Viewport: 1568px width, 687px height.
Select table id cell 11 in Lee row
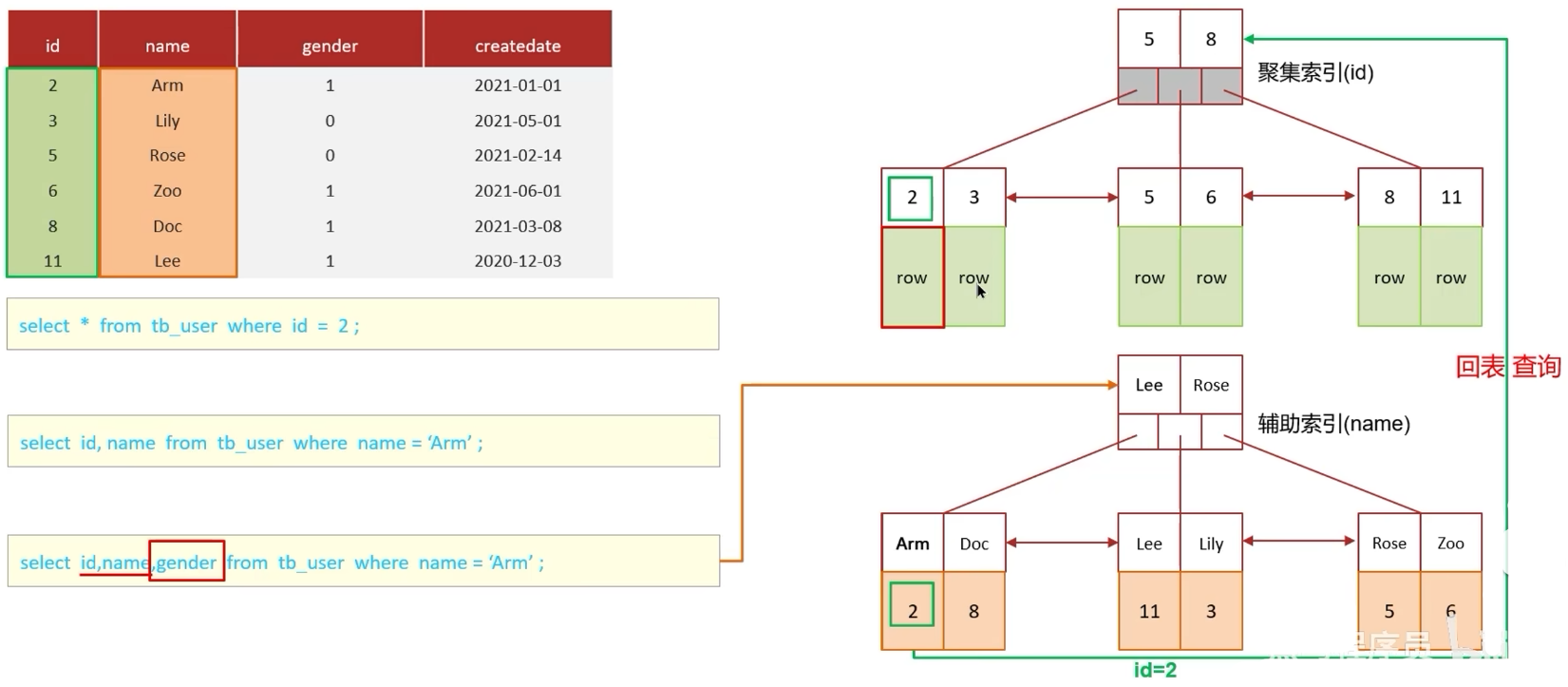coord(52,260)
